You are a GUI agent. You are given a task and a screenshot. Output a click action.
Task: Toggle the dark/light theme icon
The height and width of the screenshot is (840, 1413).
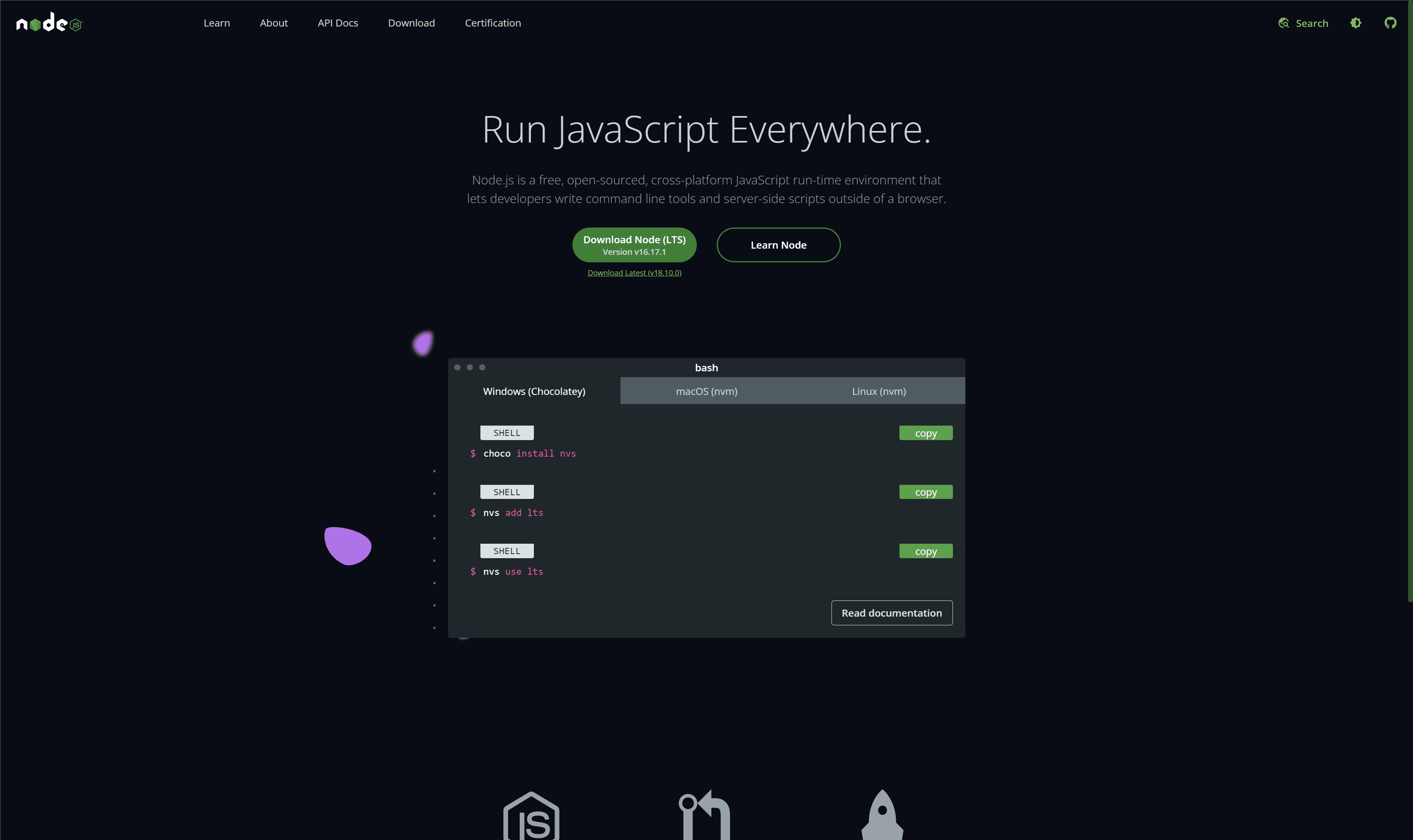pyautogui.click(x=1355, y=23)
